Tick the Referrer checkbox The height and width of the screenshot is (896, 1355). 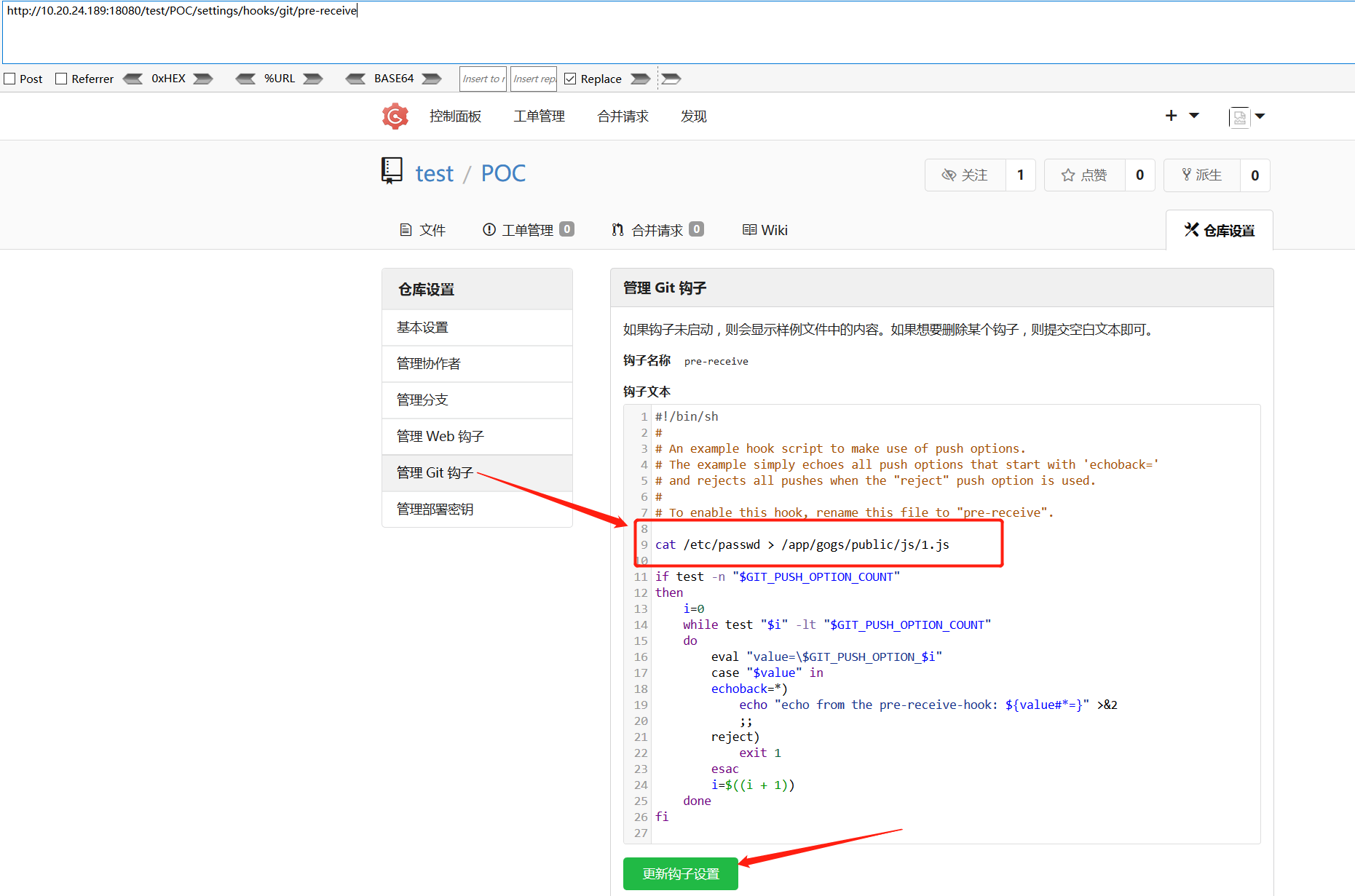pyautogui.click(x=61, y=79)
